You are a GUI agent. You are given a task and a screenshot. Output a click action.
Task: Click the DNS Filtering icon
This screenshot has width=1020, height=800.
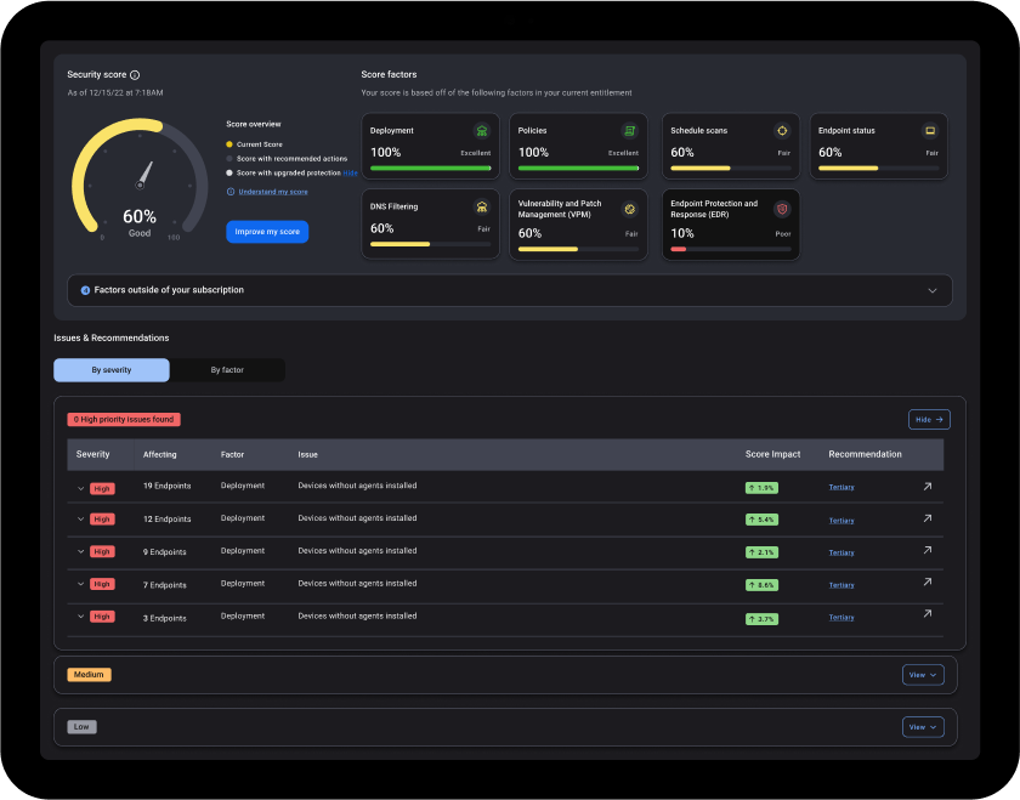481,207
